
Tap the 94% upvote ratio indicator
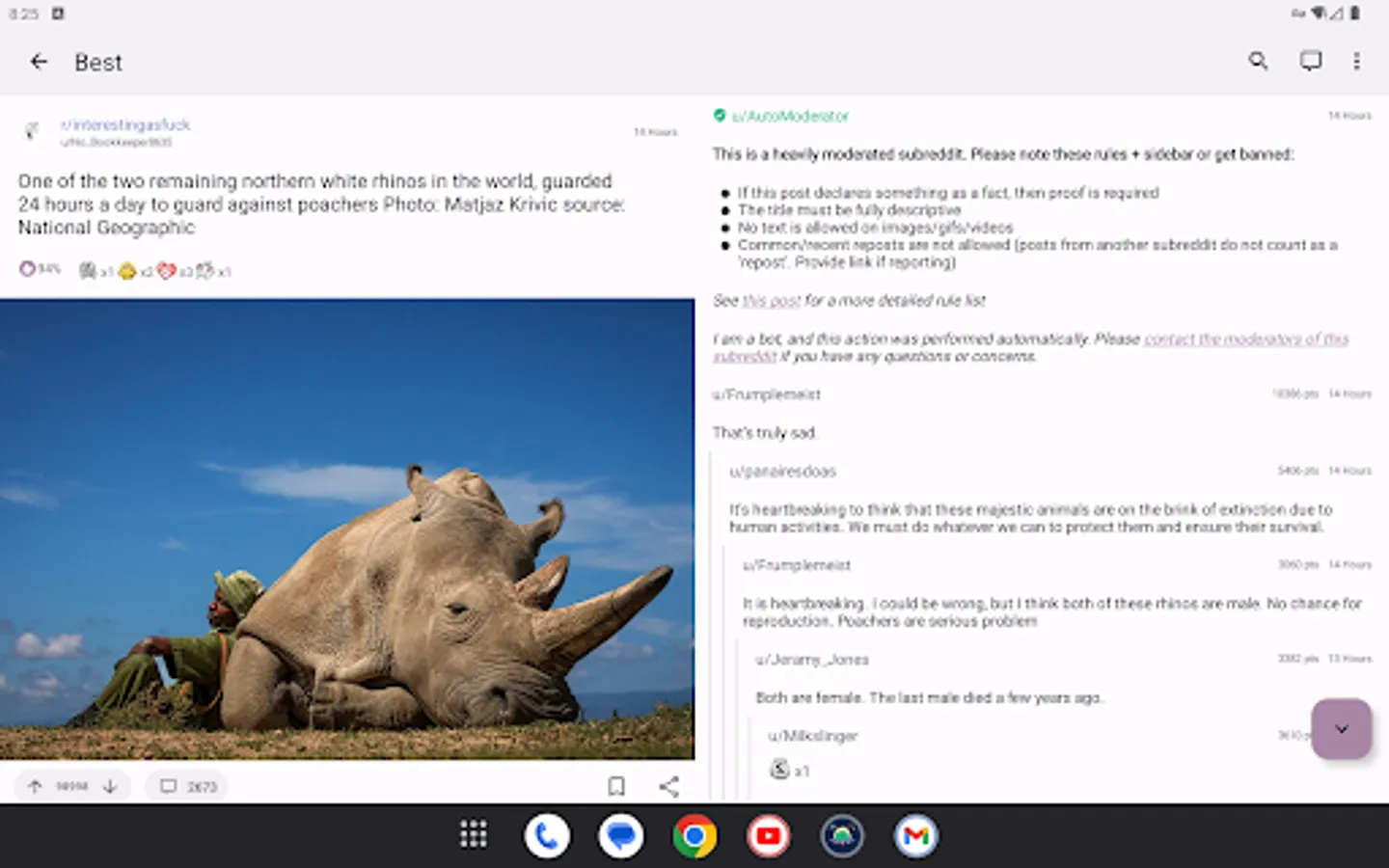point(40,269)
